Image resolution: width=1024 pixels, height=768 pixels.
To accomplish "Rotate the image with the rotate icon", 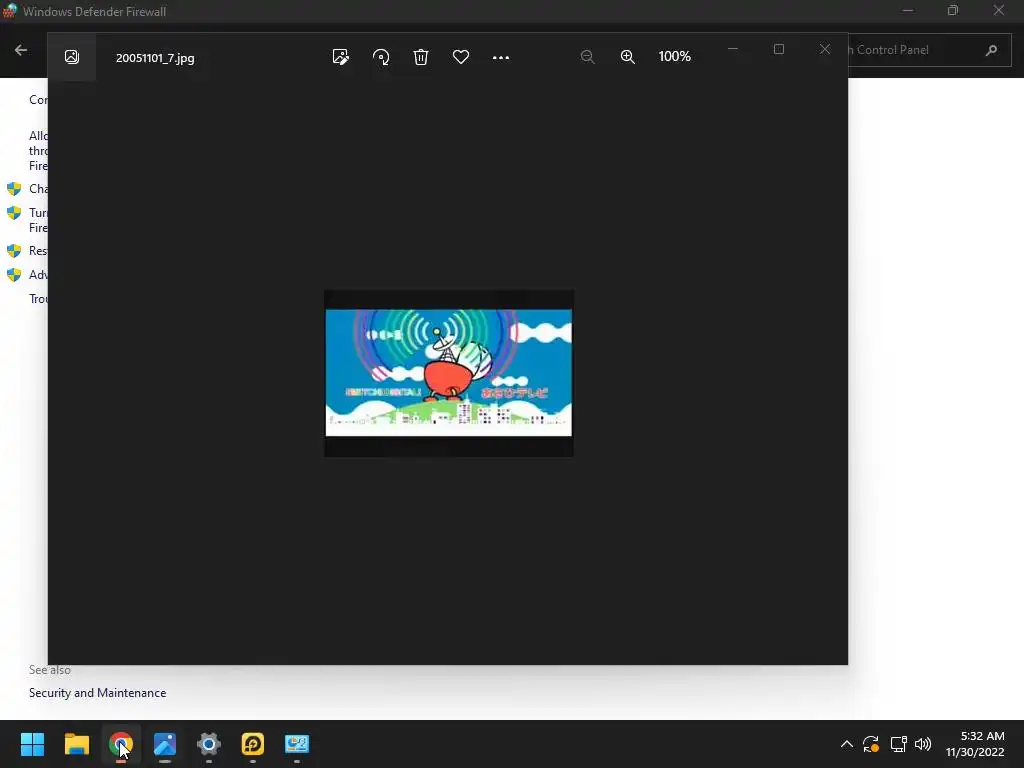I will pos(381,57).
